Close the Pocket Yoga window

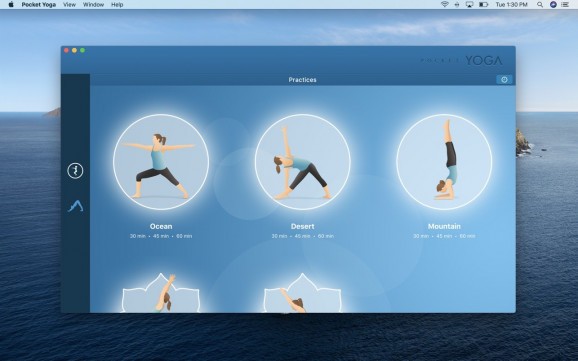coord(66,50)
